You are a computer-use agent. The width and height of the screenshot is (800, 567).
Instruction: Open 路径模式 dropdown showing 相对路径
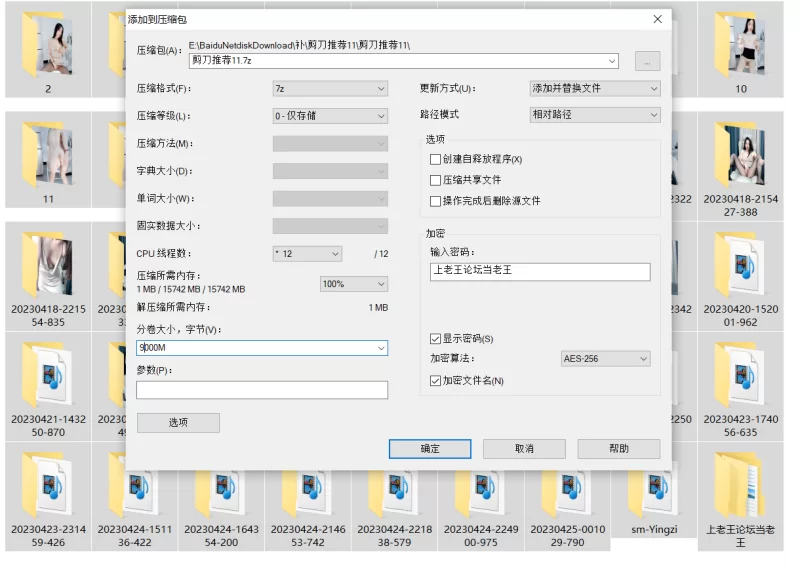click(x=595, y=115)
